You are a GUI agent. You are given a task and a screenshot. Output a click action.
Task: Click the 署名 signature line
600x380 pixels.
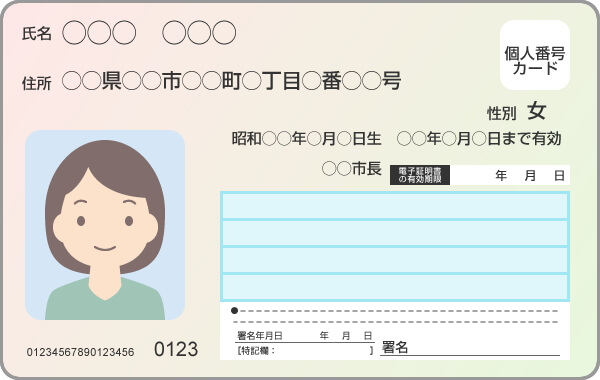(x=470, y=348)
